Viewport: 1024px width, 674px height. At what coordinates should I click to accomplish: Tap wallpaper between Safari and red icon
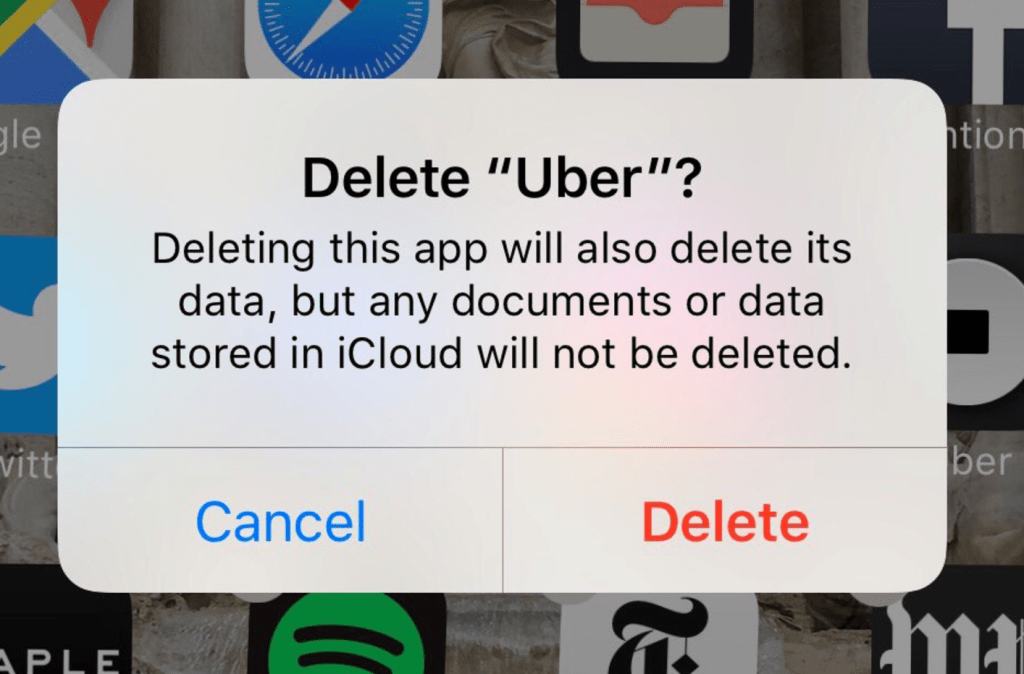point(499,38)
